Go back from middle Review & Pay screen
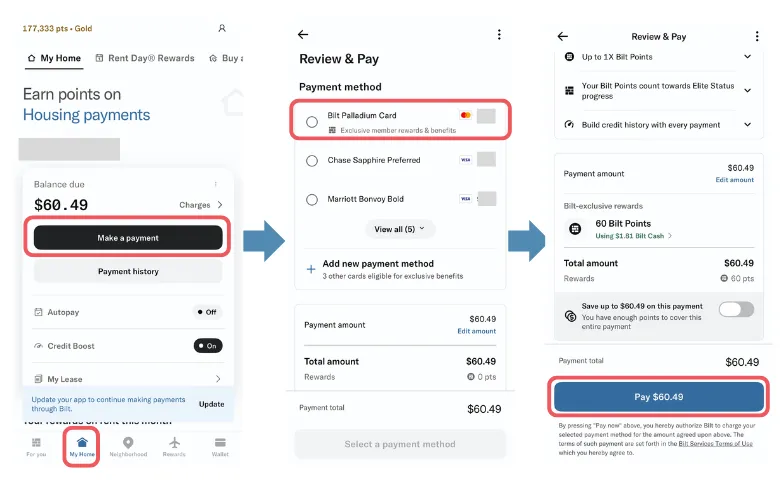The image size is (780, 482). pyautogui.click(x=304, y=35)
